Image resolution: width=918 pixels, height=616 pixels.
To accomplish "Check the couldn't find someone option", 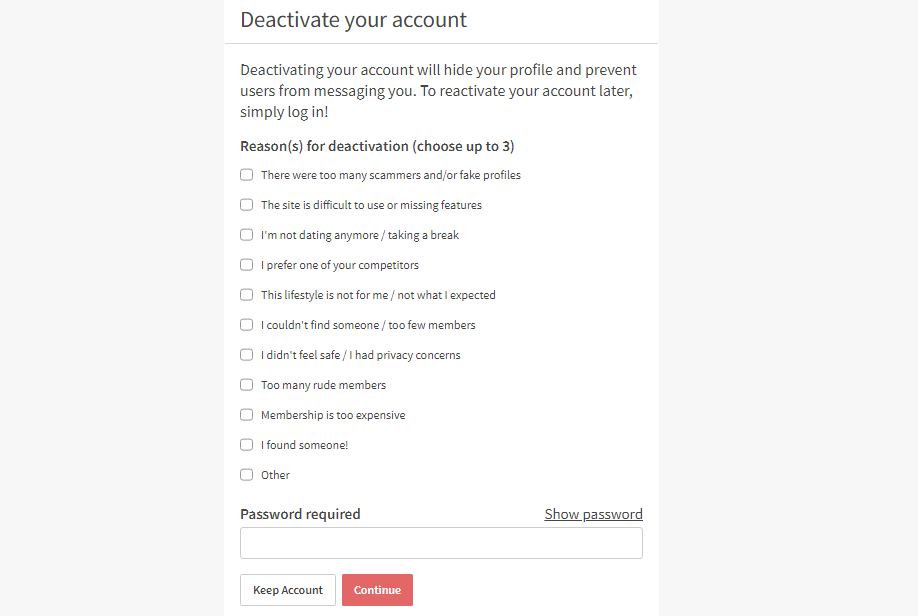I will (246, 324).
